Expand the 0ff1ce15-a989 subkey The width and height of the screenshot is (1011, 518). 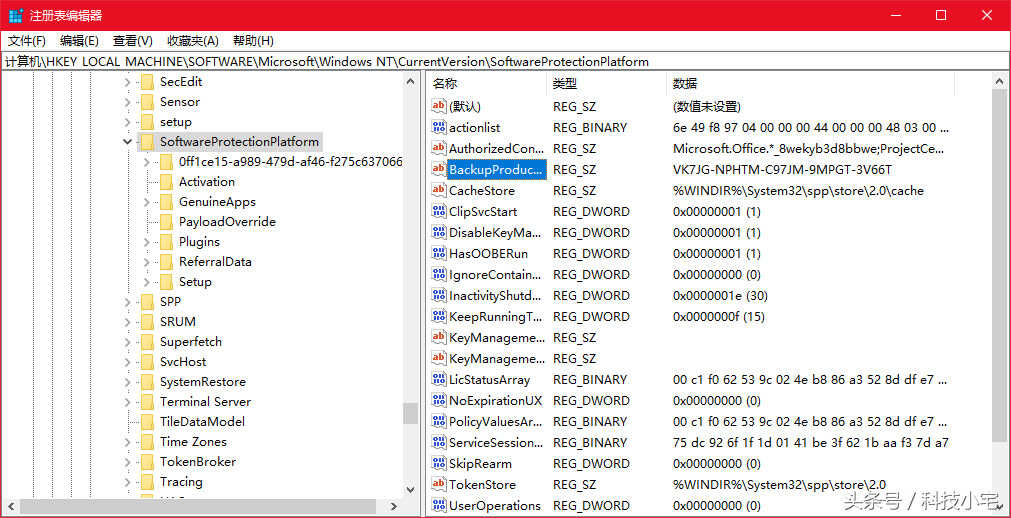pos(147,162)
